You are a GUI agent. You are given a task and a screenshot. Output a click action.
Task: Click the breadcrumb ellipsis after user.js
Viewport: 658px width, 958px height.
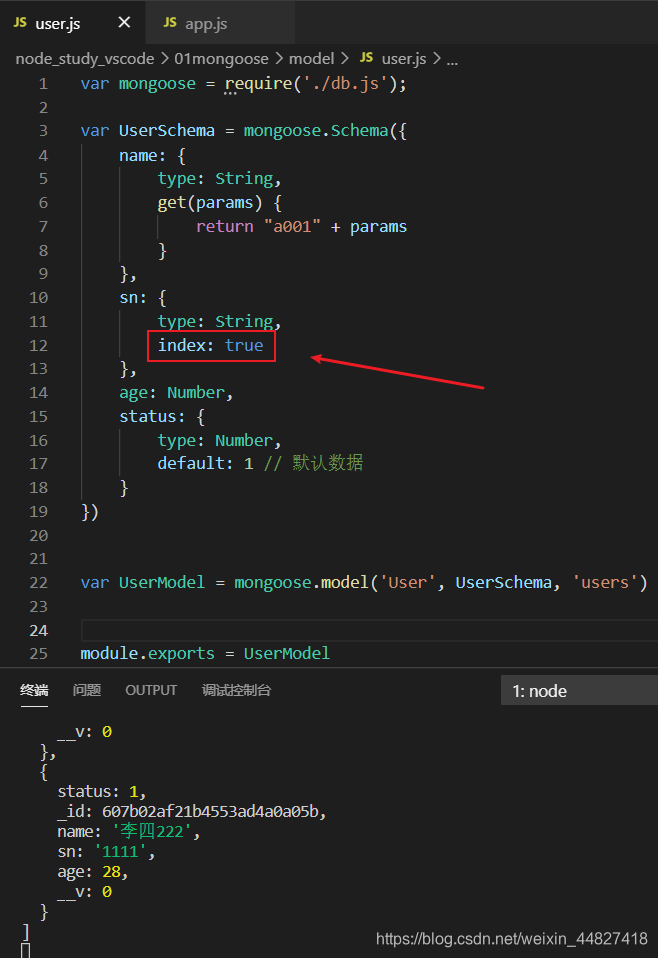(452, 60)
